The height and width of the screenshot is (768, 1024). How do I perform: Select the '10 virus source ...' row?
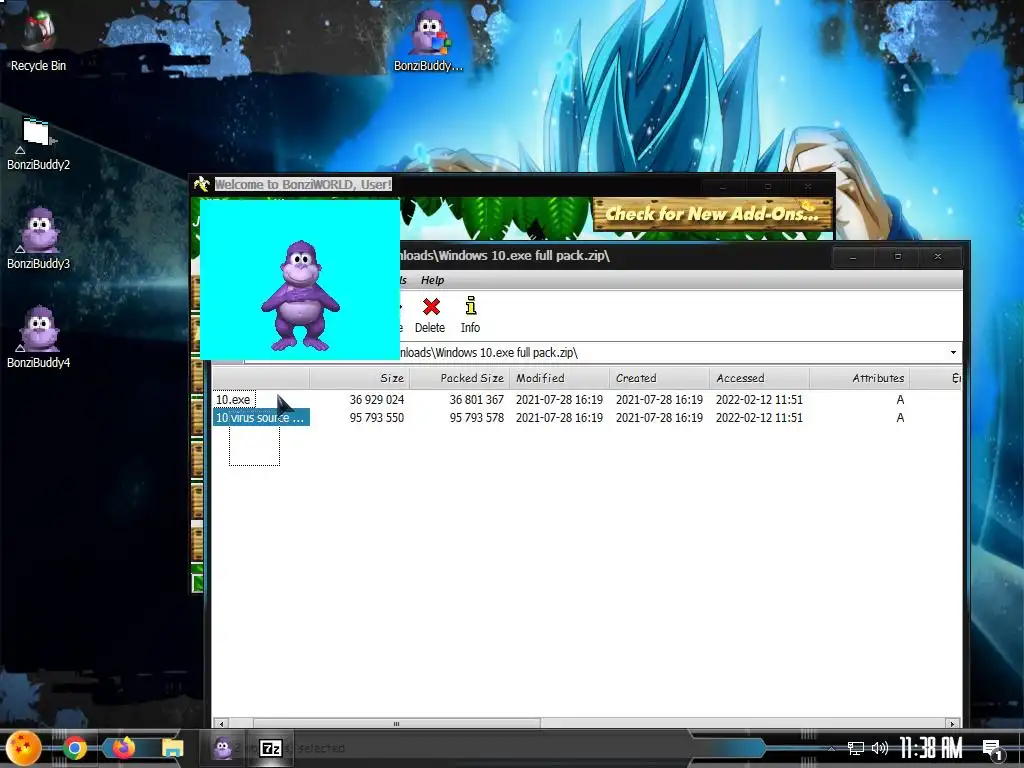point(586,418)
